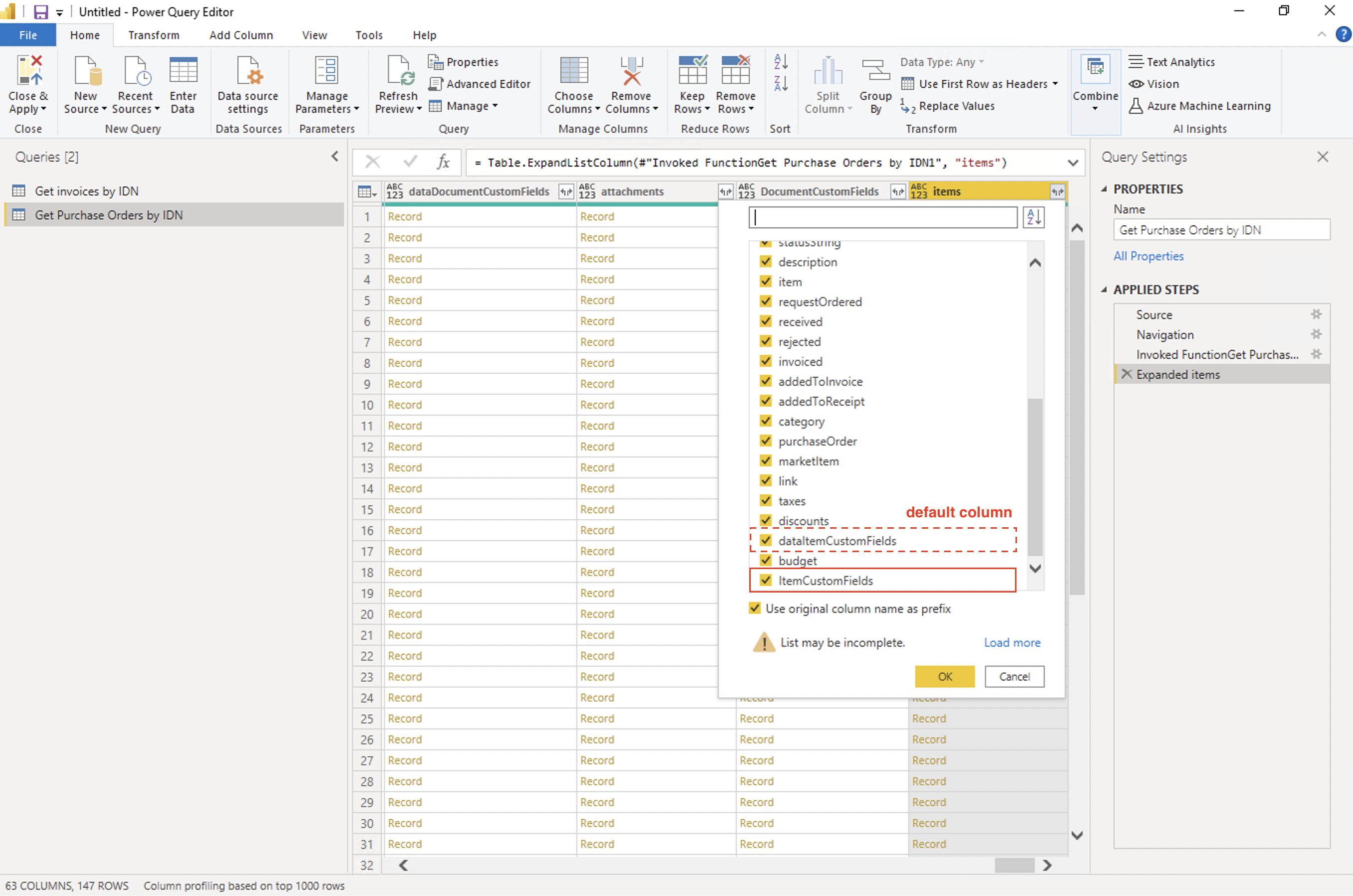1353x896 pixels.
Task: Click expand icon on dataDocumentCustomFields column
Action: pyautogui.click(x=566, y=191)
